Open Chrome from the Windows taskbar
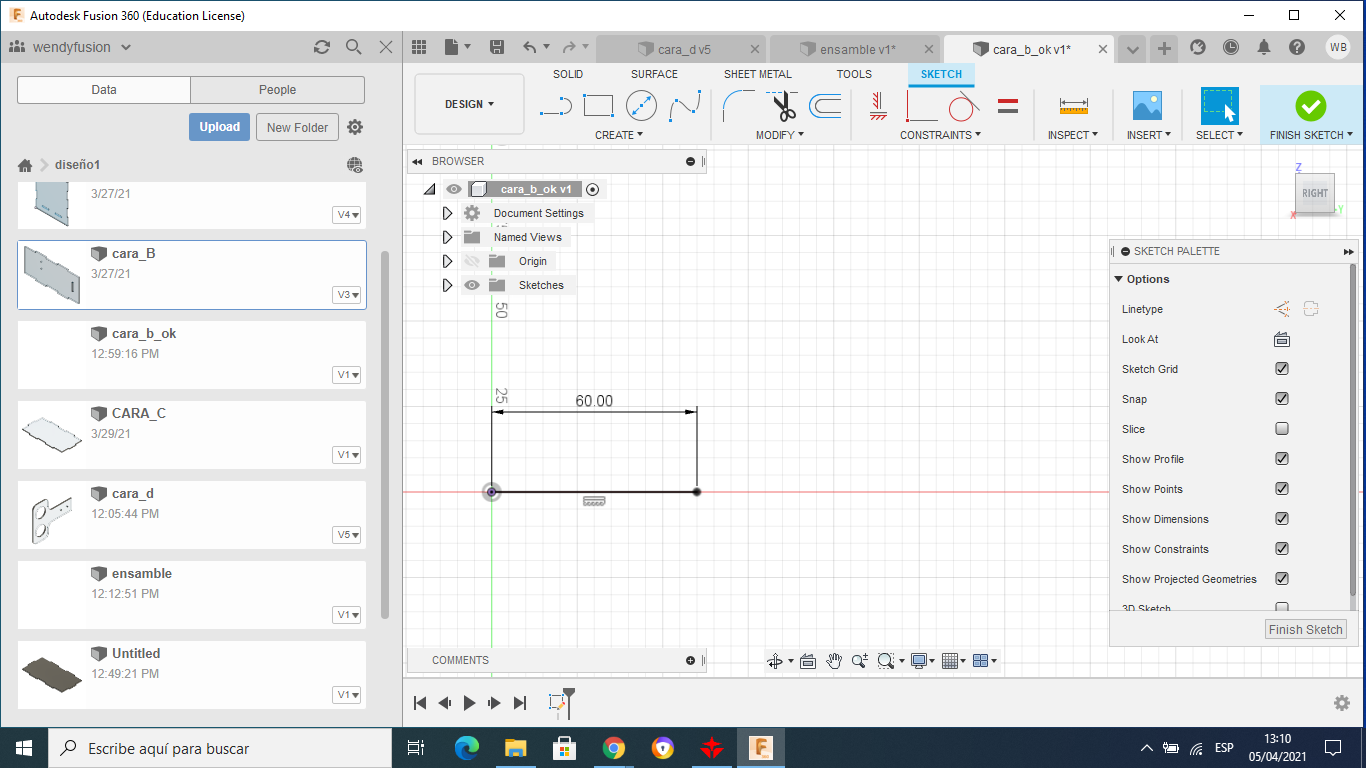The height and width of the screenshot is (768, 1366). coord(613,748)
